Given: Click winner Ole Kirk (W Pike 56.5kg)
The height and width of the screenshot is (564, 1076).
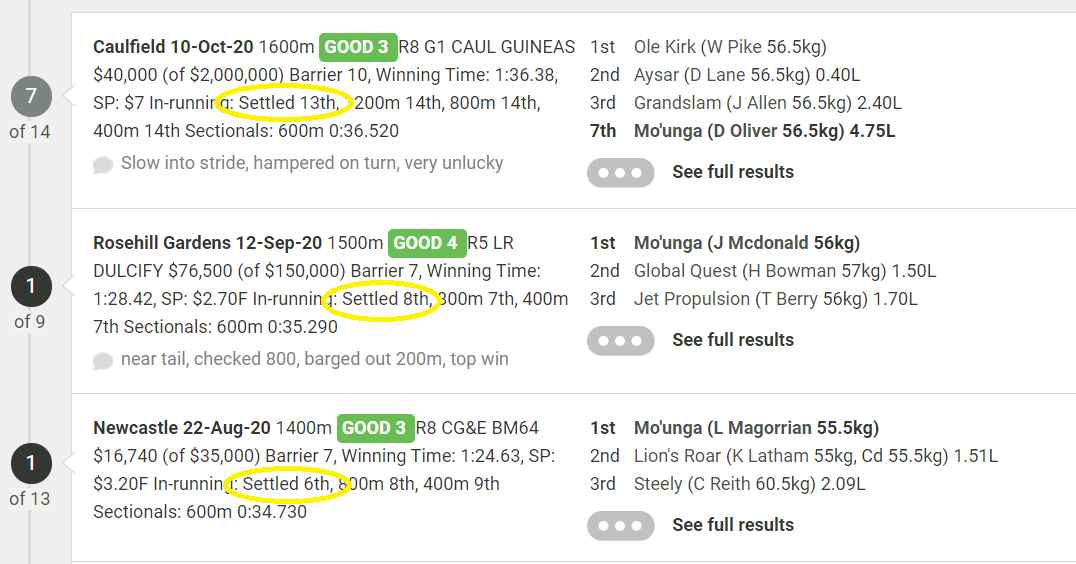Looking at the screenshot, I should click(730, 47).
